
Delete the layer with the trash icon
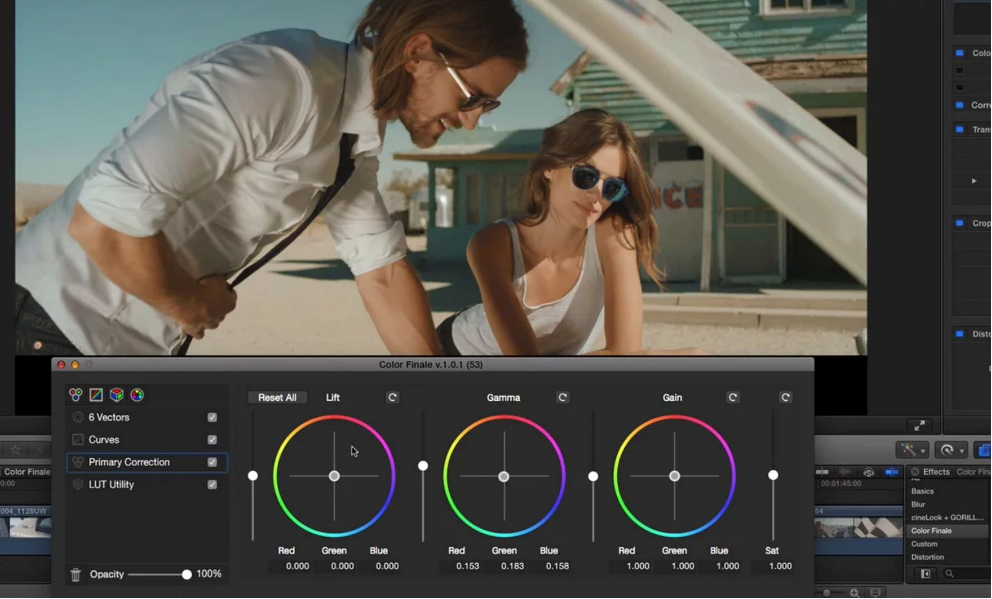(76, 575)
